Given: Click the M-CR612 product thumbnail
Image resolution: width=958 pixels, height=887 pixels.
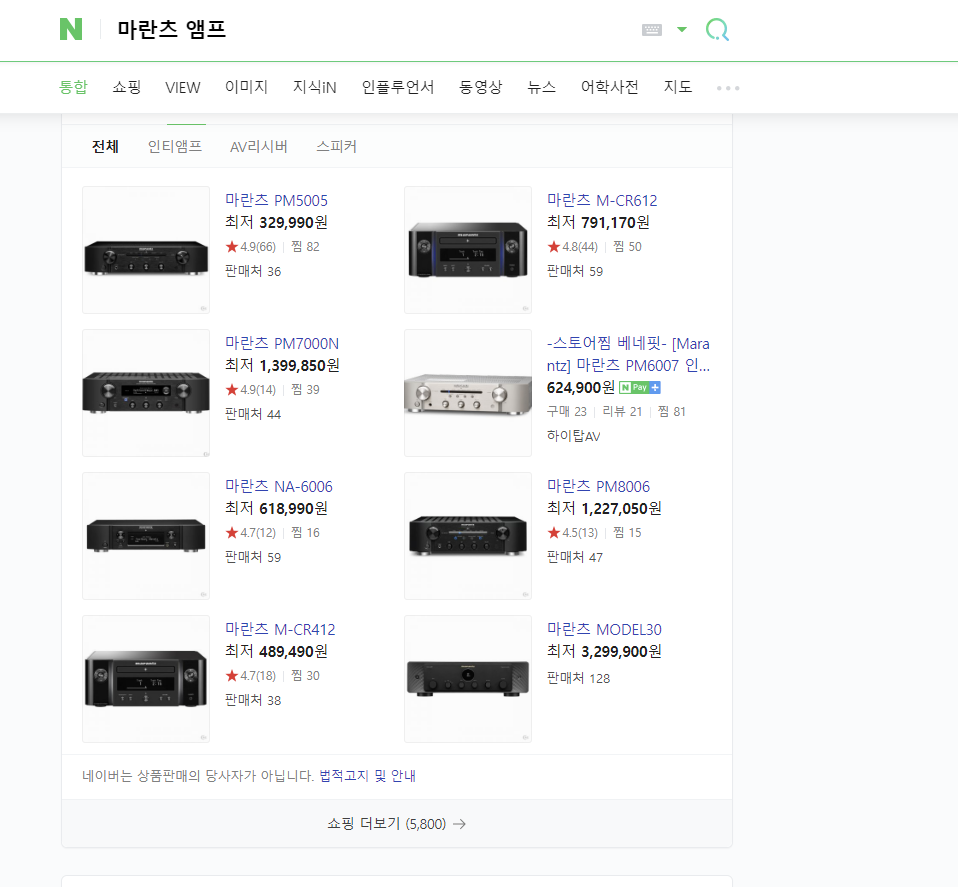Looking at the screenshot, I should click(468, 250).
